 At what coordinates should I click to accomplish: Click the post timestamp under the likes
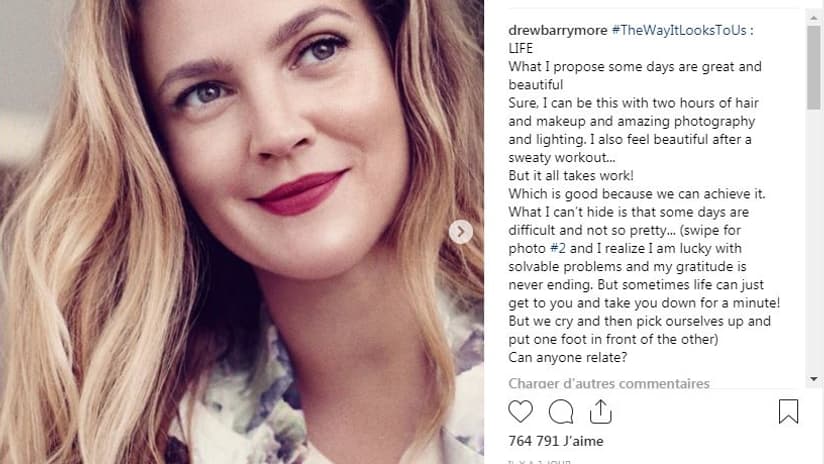(x=540, y=461)
